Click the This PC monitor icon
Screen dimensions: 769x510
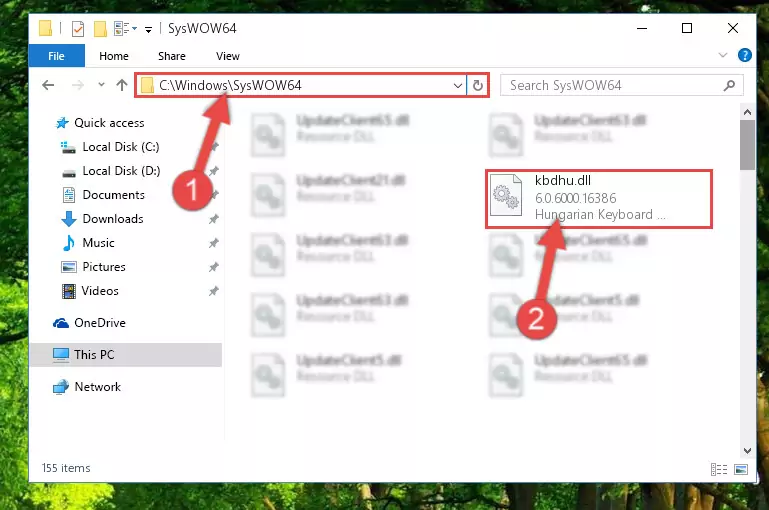click(61, 355)
